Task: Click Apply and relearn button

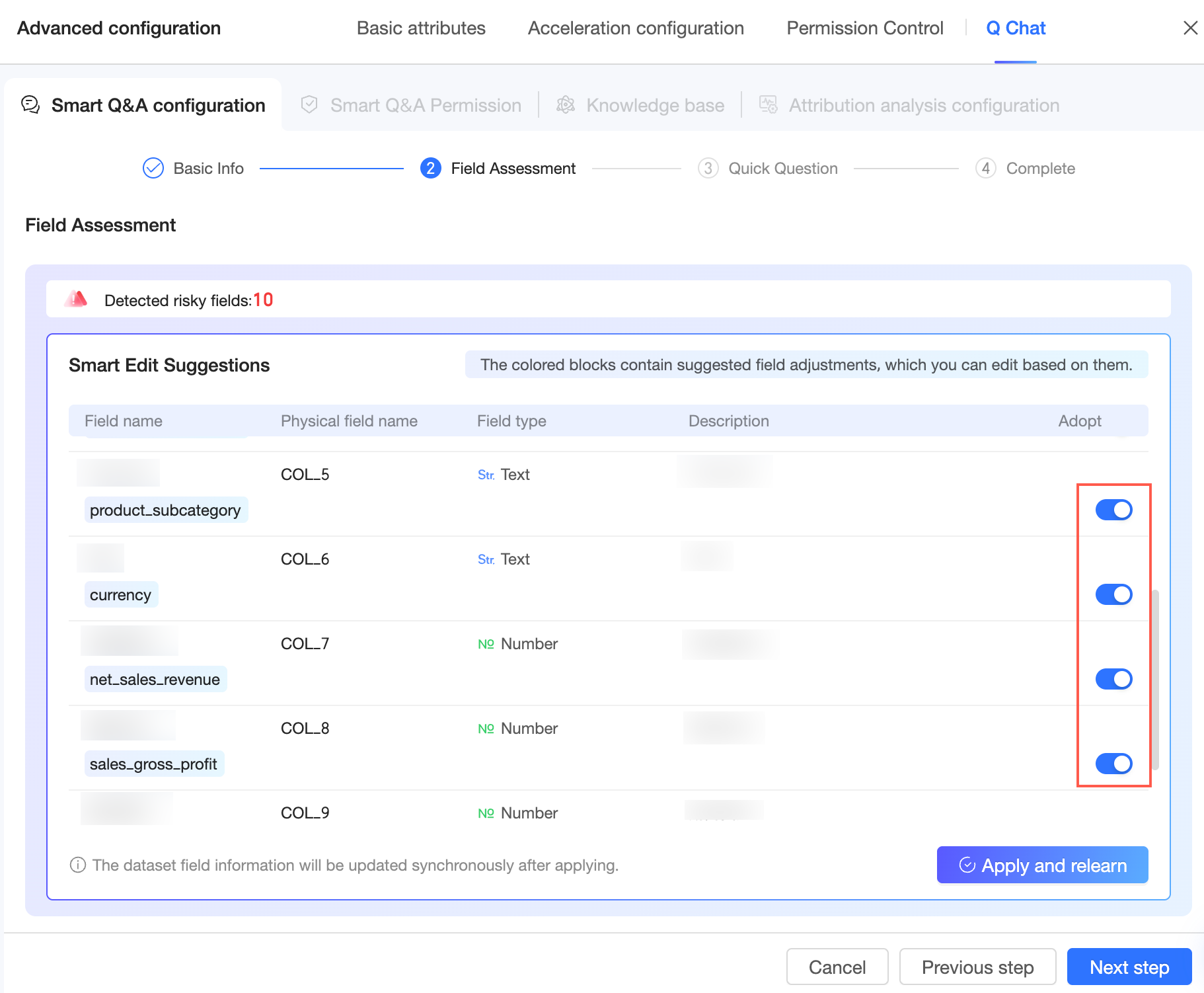Action: [x=1042, y=865]
